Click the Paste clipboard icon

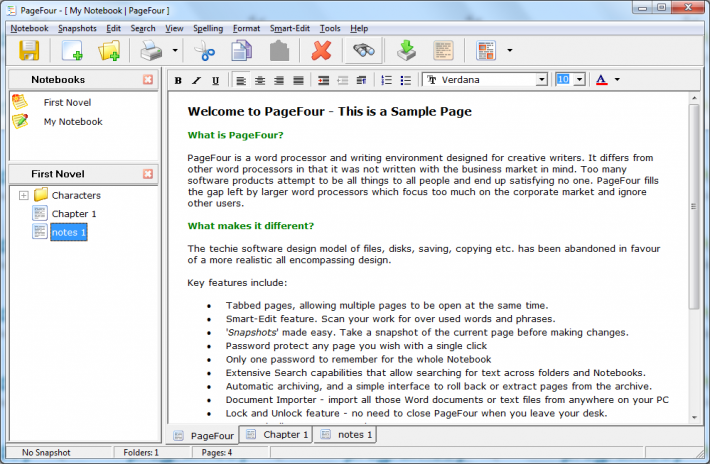click(279, 50)
